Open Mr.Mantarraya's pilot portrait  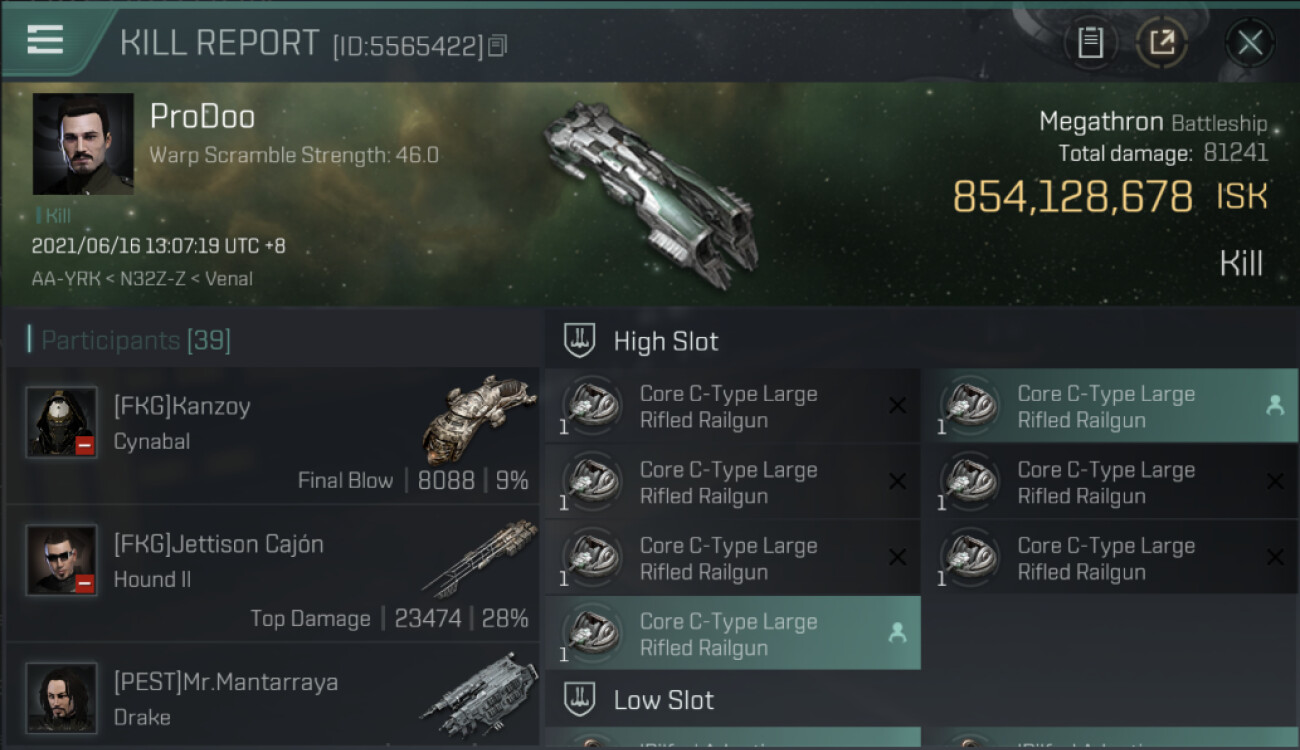point(62,697)
